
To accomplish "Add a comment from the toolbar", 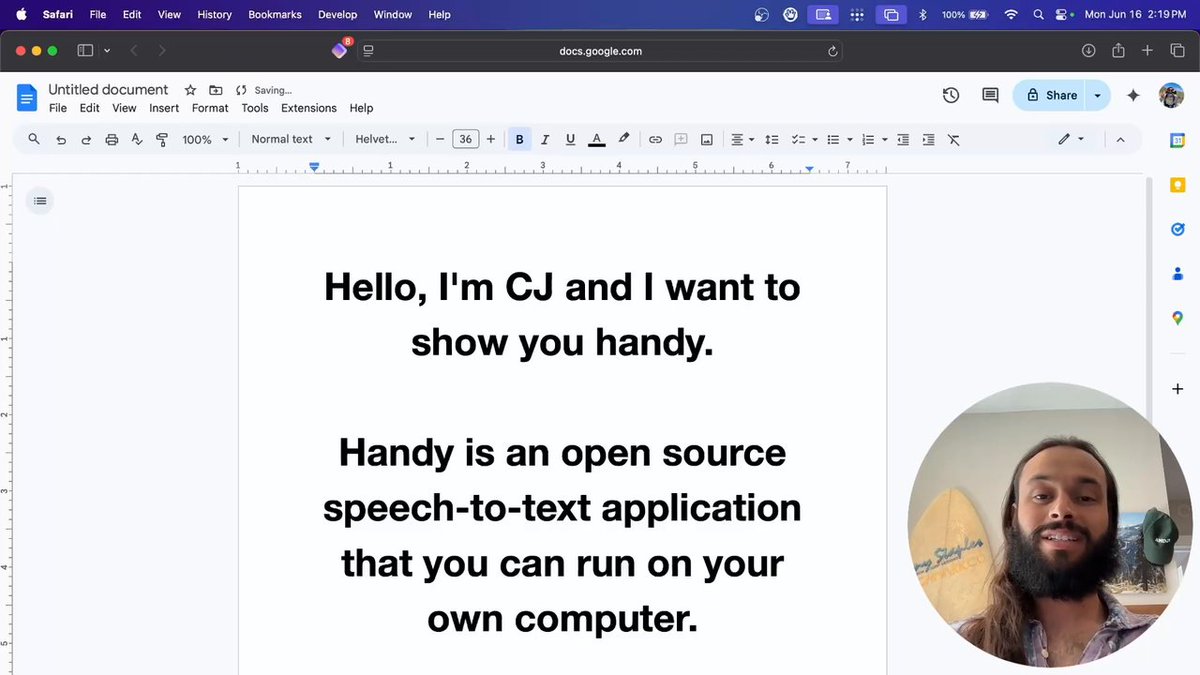I will click(681, 140).
